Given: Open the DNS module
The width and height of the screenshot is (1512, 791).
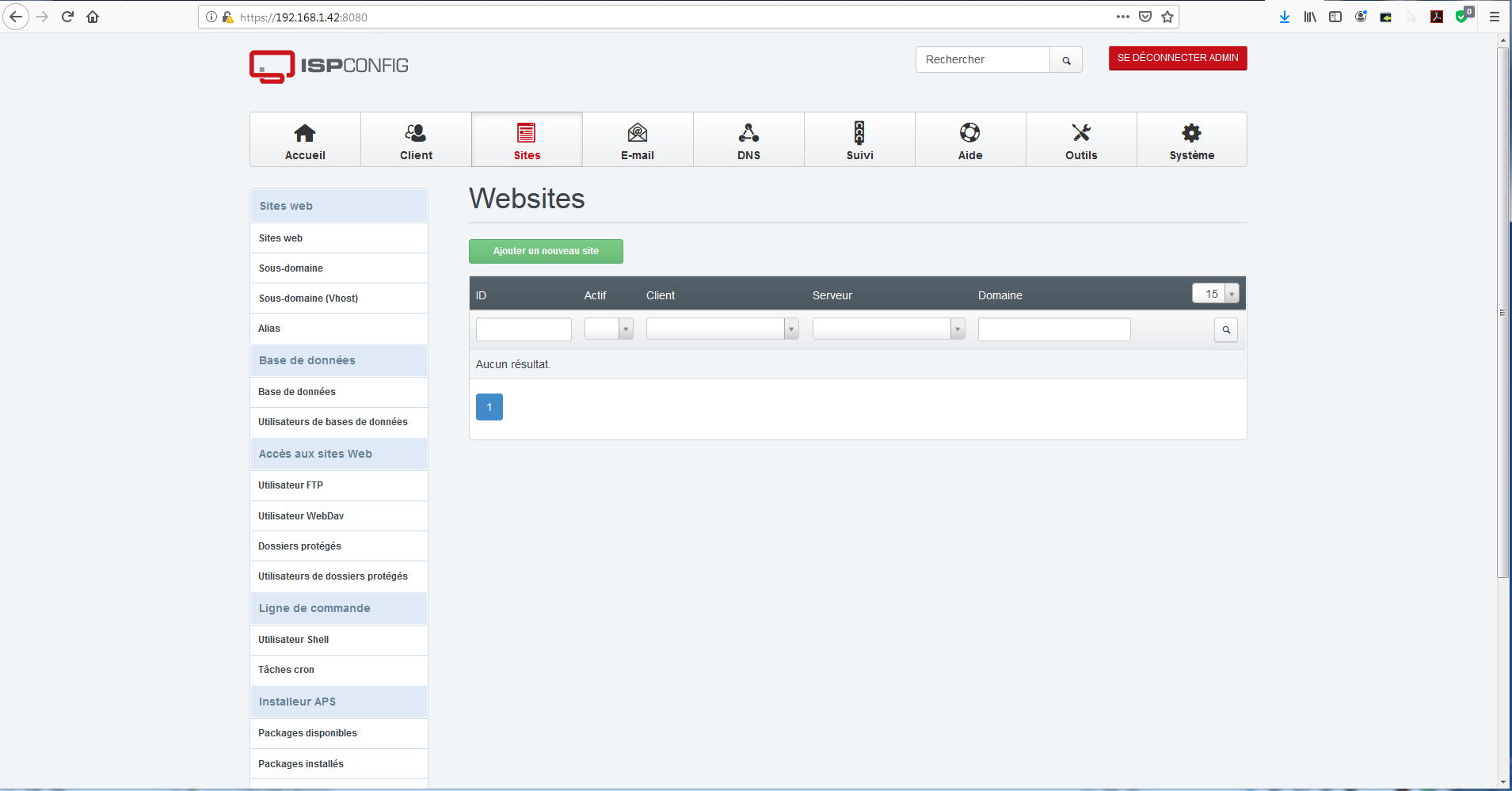Looking at the screenshot, I should pos(748,140).
